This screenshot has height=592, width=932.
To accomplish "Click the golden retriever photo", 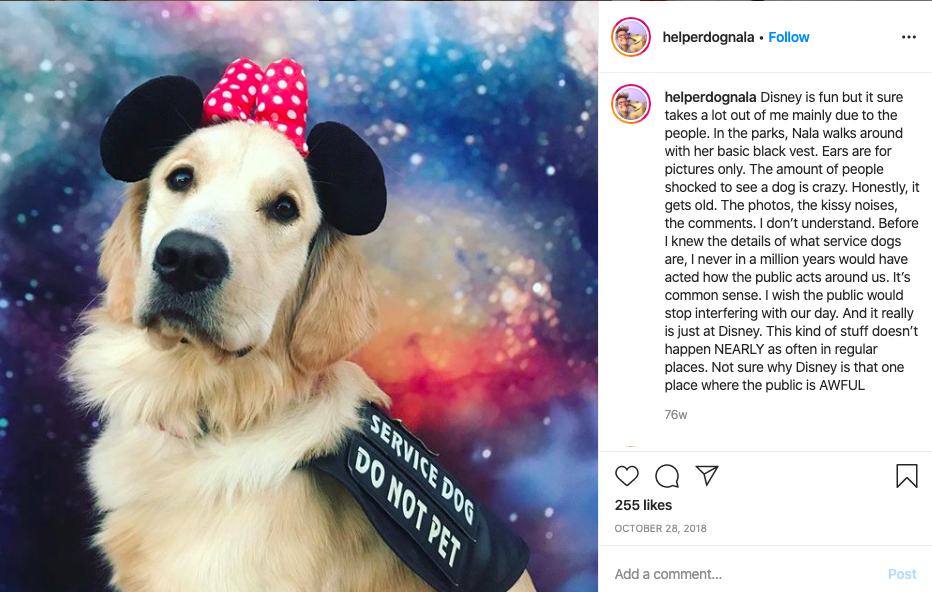I will click(x=299, y=296).
